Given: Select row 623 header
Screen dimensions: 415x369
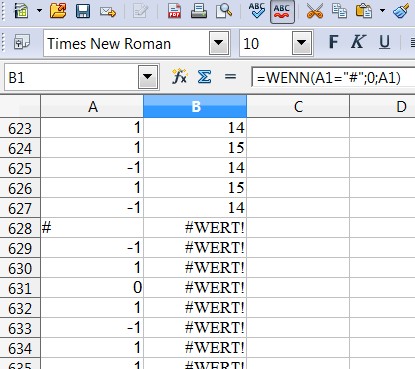Looking at the screenshot, I should (x=20, y=128).
